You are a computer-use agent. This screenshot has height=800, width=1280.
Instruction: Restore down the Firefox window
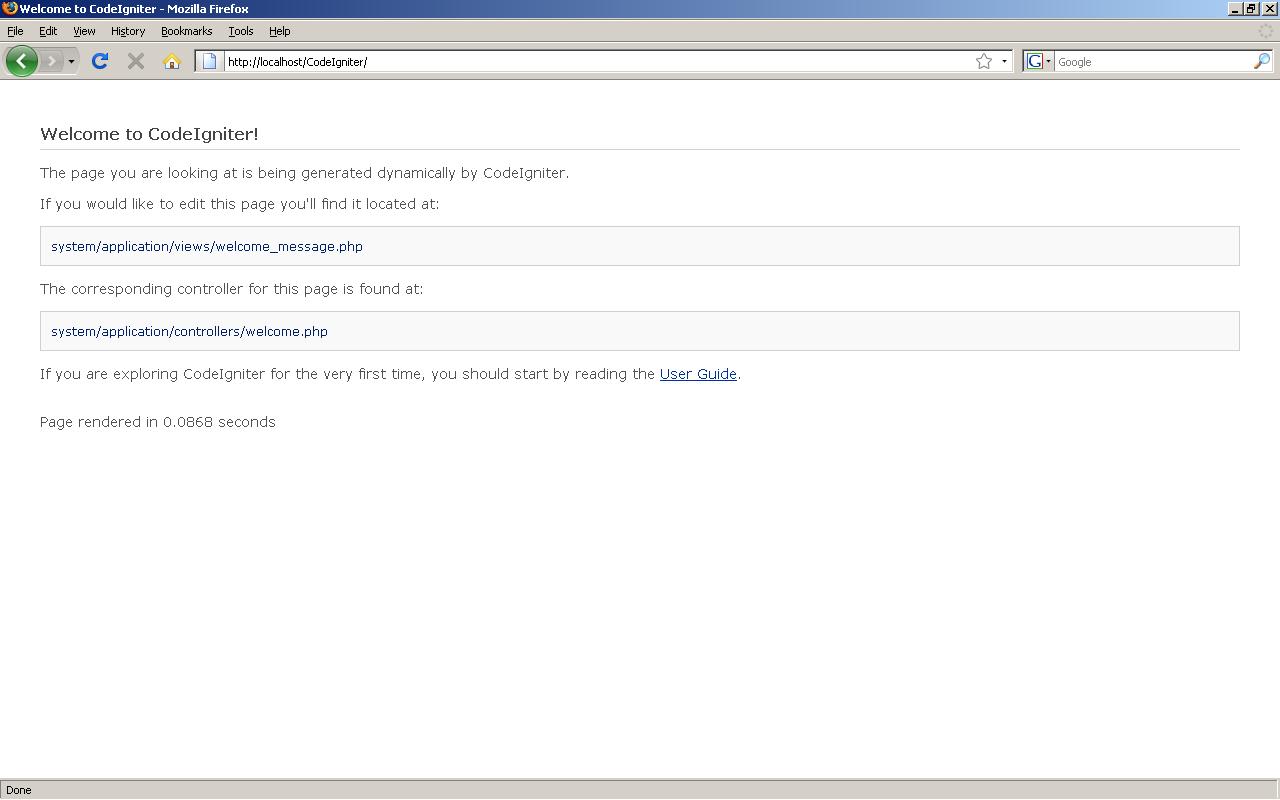1250,8
